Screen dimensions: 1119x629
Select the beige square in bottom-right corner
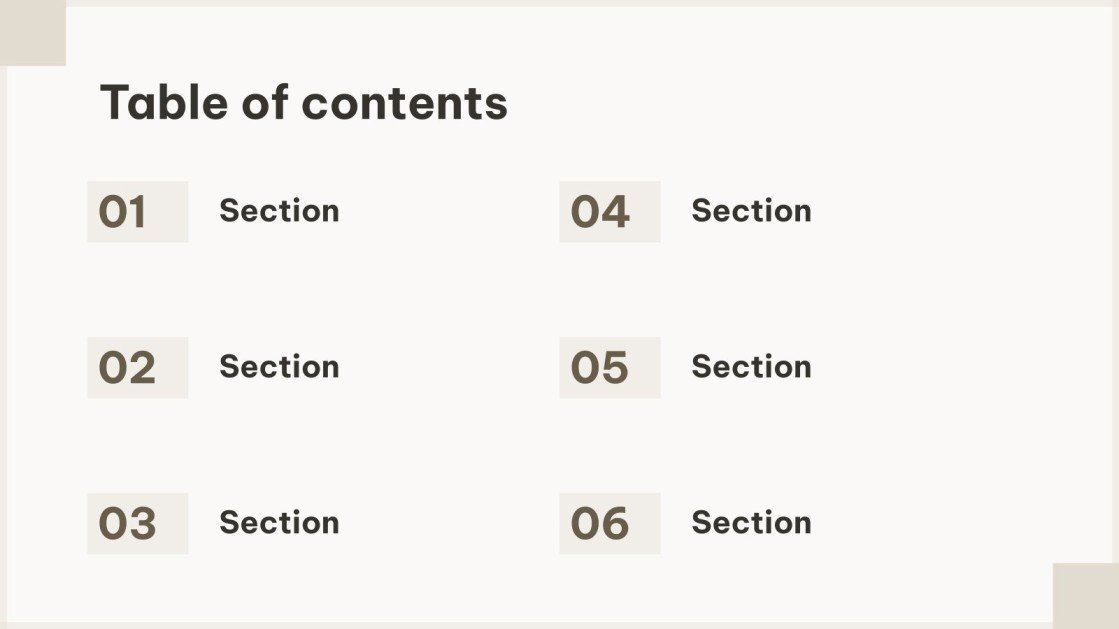[x=1085, y=595]
